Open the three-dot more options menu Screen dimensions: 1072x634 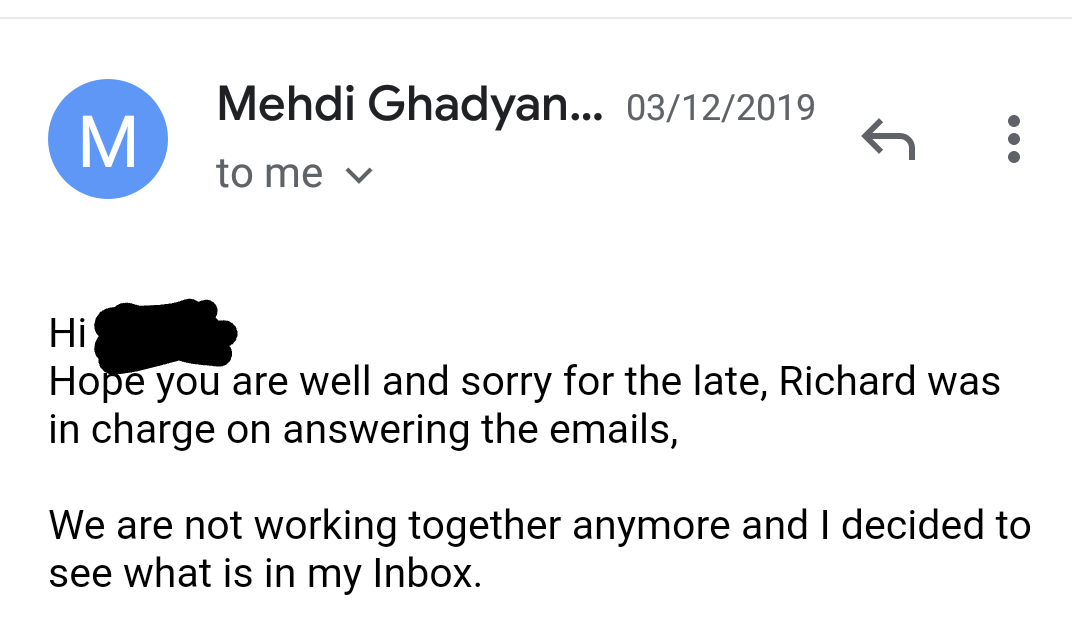[1013, 139]
